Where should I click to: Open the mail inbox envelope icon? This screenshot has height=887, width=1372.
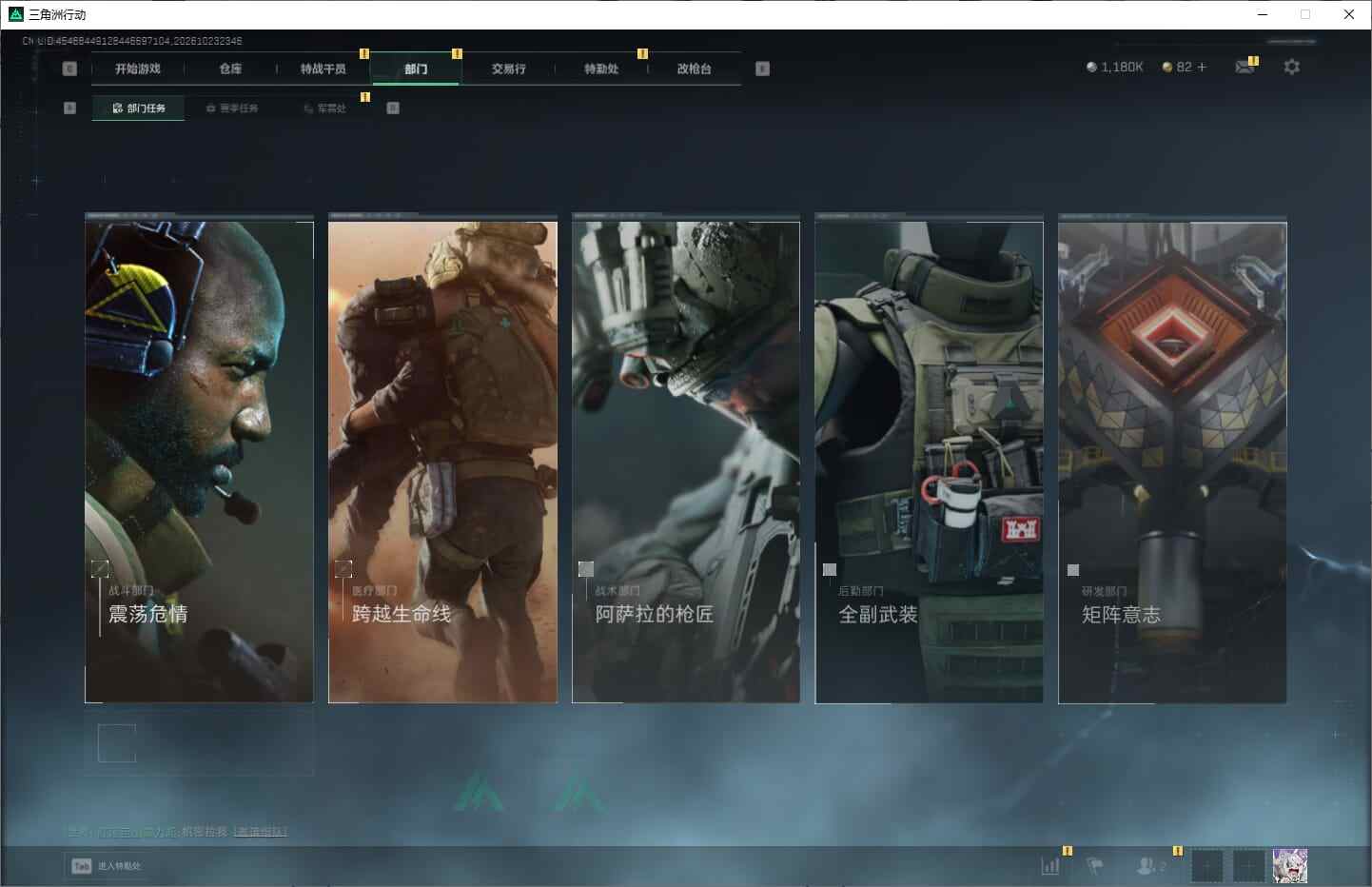[x=1244, y=67]
